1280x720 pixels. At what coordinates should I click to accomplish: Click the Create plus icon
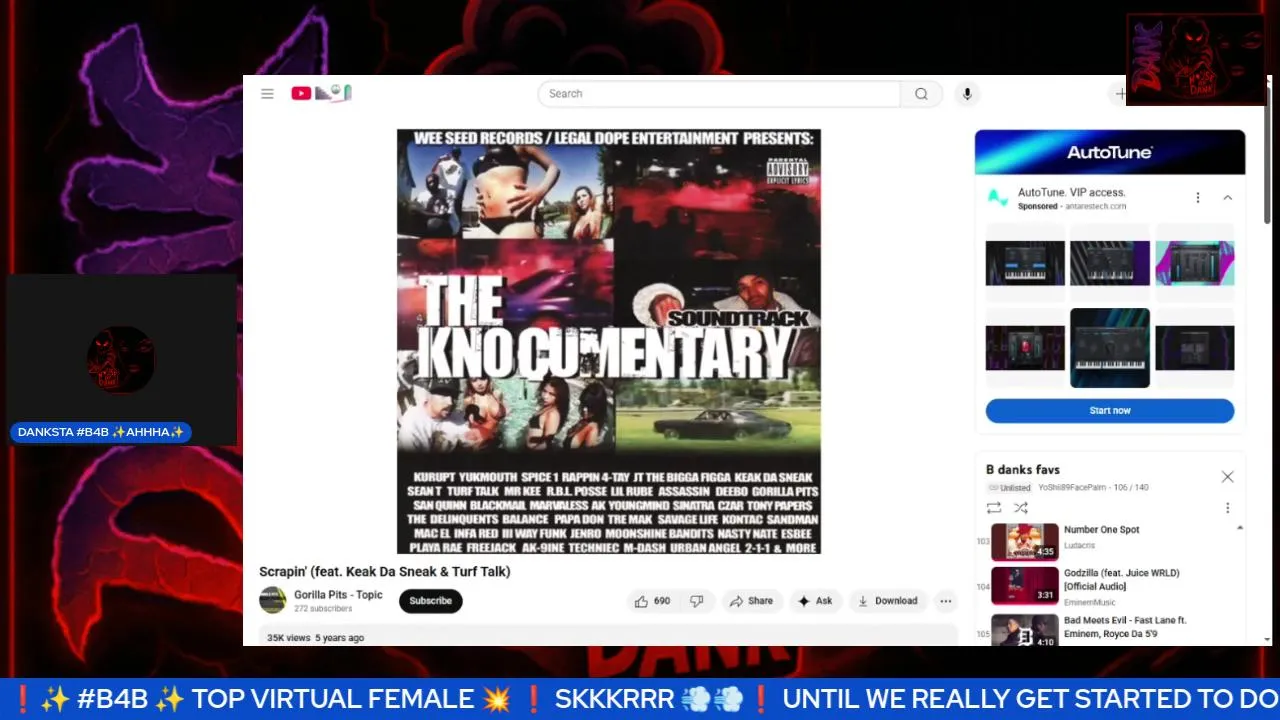[x=1121, y=94]
